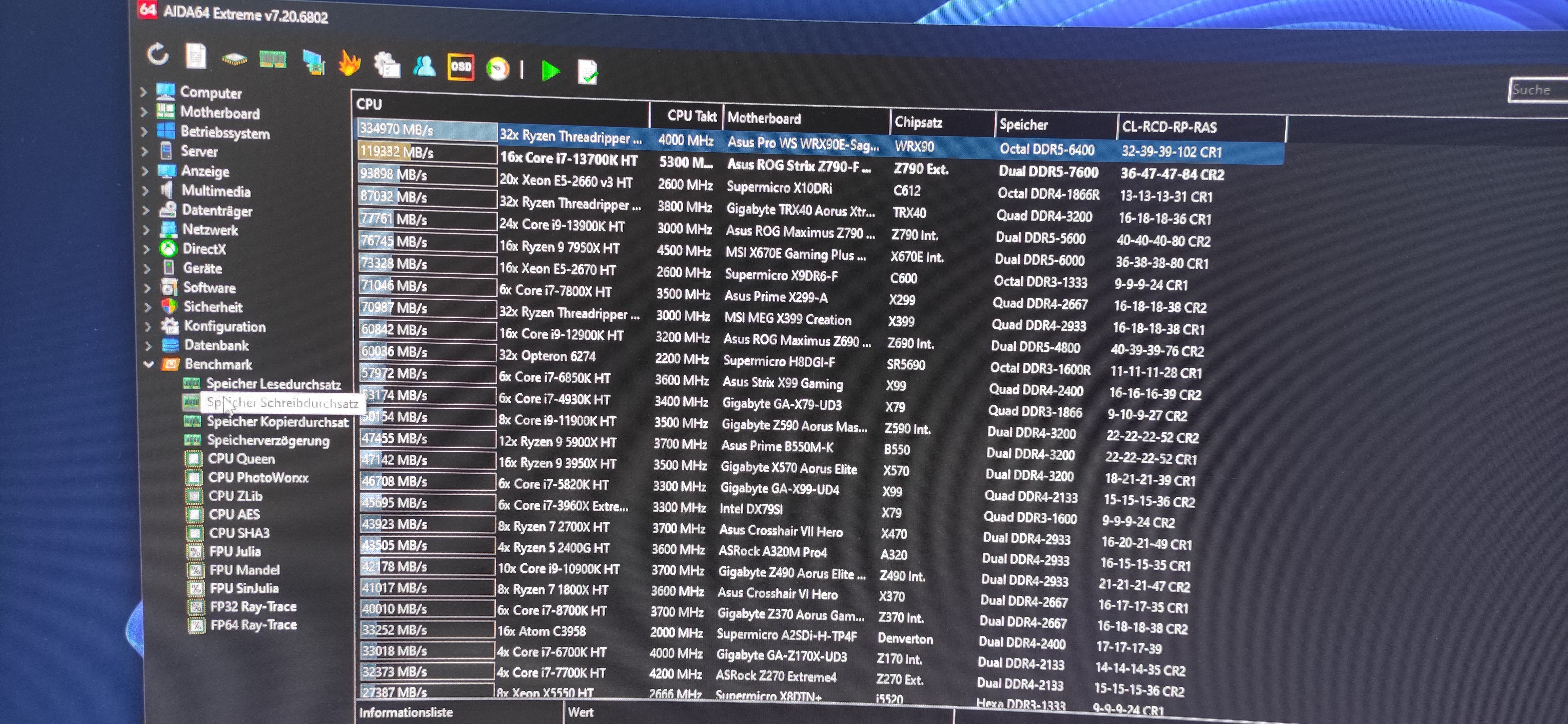Image resolution: width=1568 pixels, height=724 pixels.
Task: Open CPU PhotoWorxx benchmark
Action: tap(258, 477)
